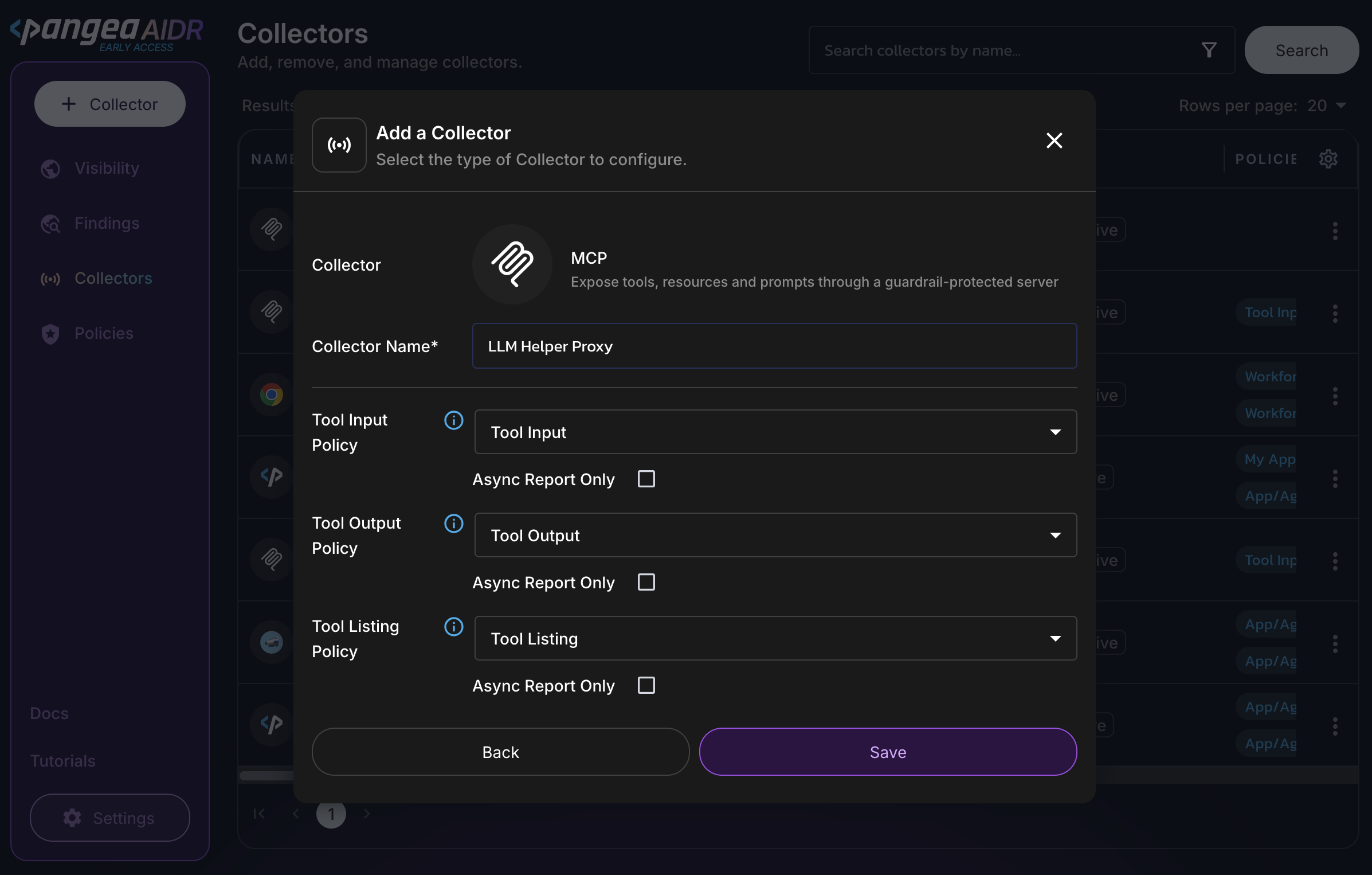Click the broadcast icon in dialog header
Viewport: 1372px width, 875px height.
(339, 145)
